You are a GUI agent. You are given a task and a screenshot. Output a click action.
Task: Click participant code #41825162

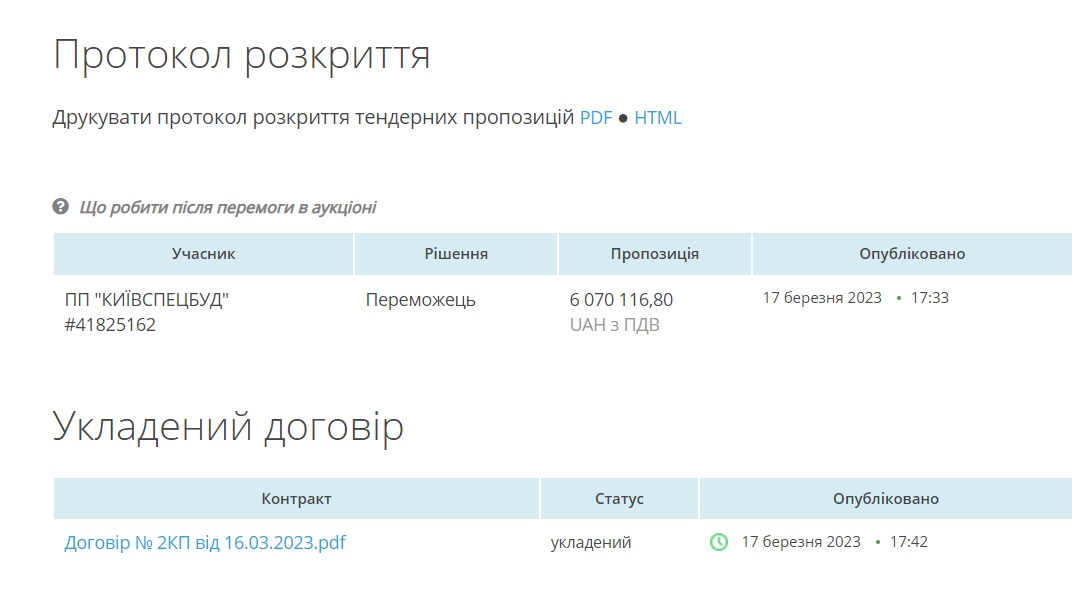point(110,325)
